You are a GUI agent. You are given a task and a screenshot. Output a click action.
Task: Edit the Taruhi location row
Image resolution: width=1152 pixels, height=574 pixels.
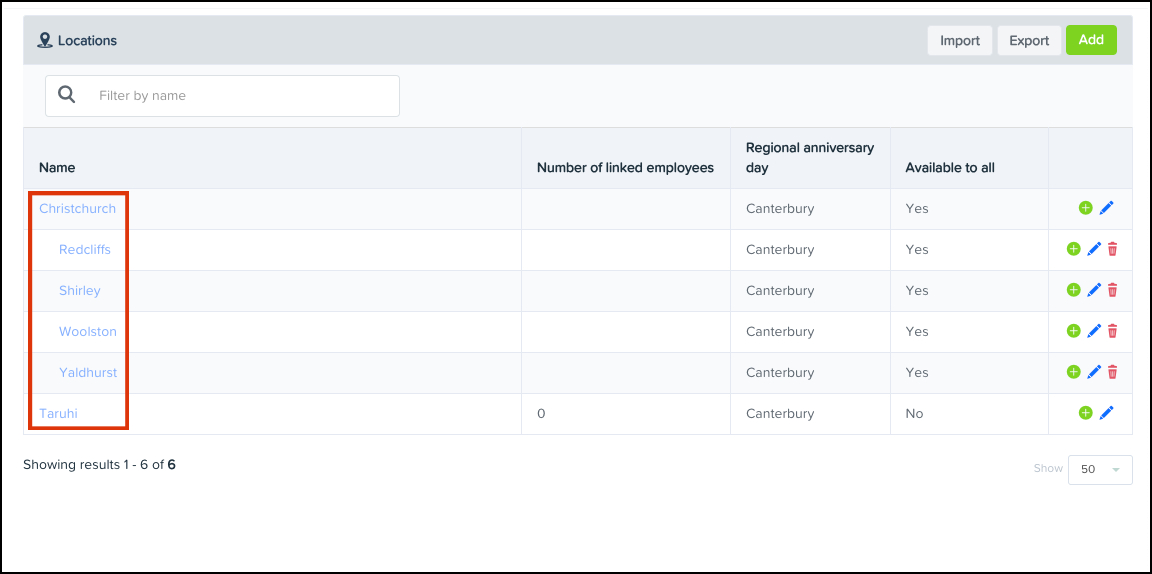(1106, 413)
